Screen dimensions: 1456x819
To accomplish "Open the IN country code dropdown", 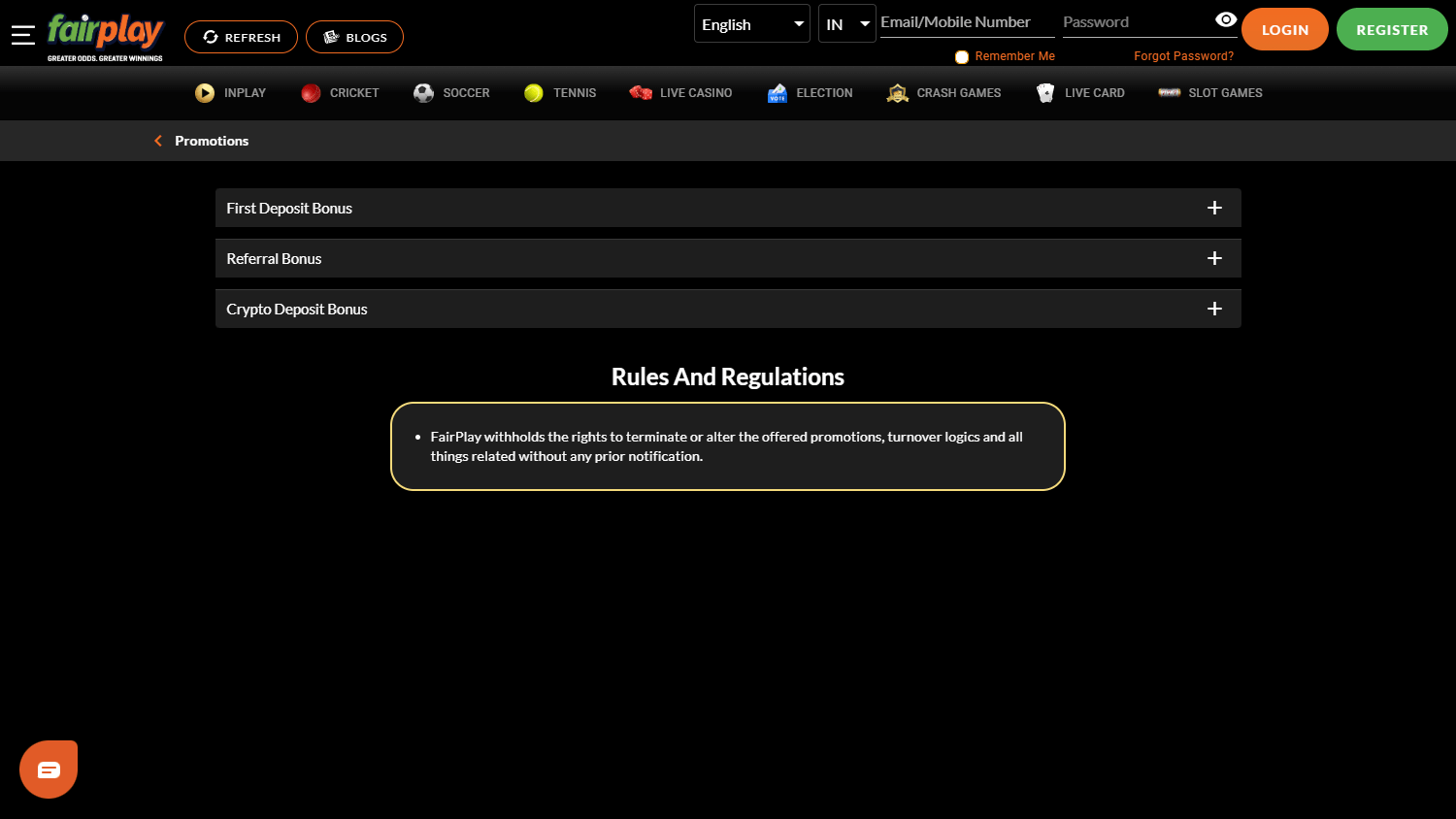I will [x=847, y=24].
